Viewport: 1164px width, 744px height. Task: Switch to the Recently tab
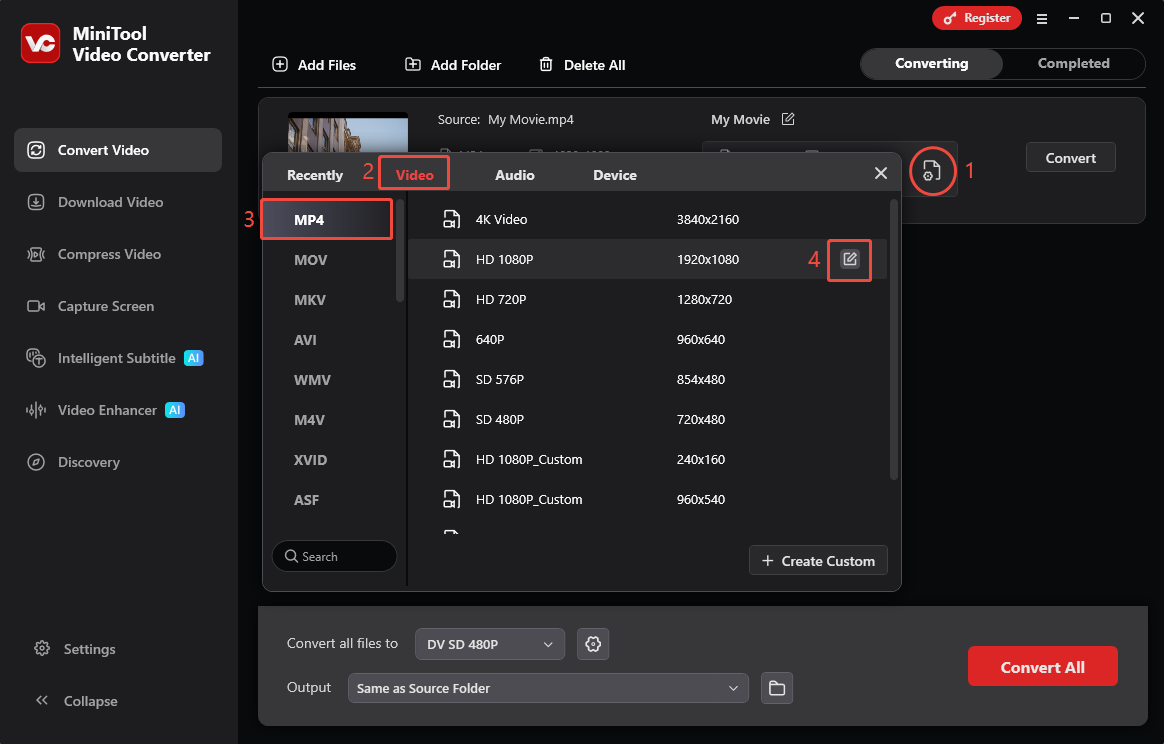(315, 175)
